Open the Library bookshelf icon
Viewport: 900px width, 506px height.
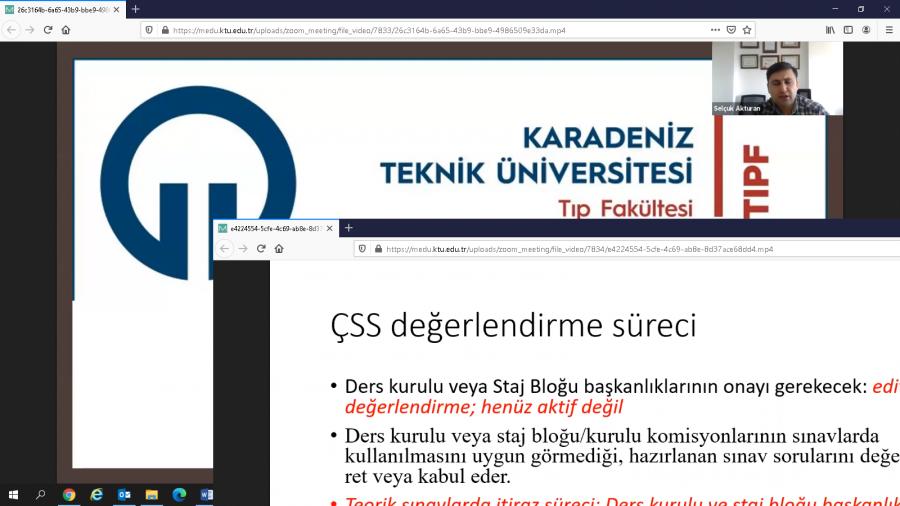[x=830, y=30]
